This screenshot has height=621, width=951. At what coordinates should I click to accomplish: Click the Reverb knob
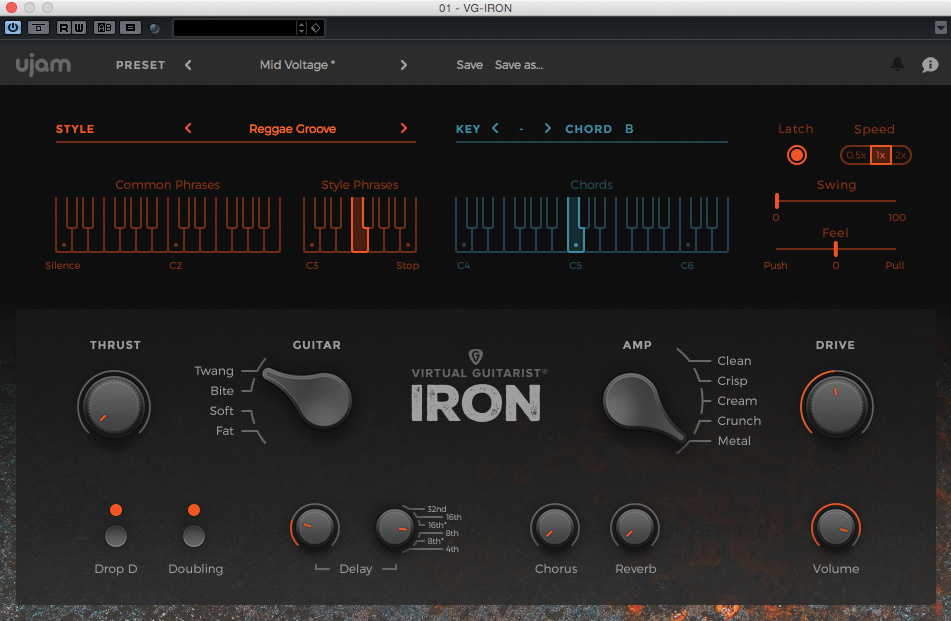click(635, 527)
